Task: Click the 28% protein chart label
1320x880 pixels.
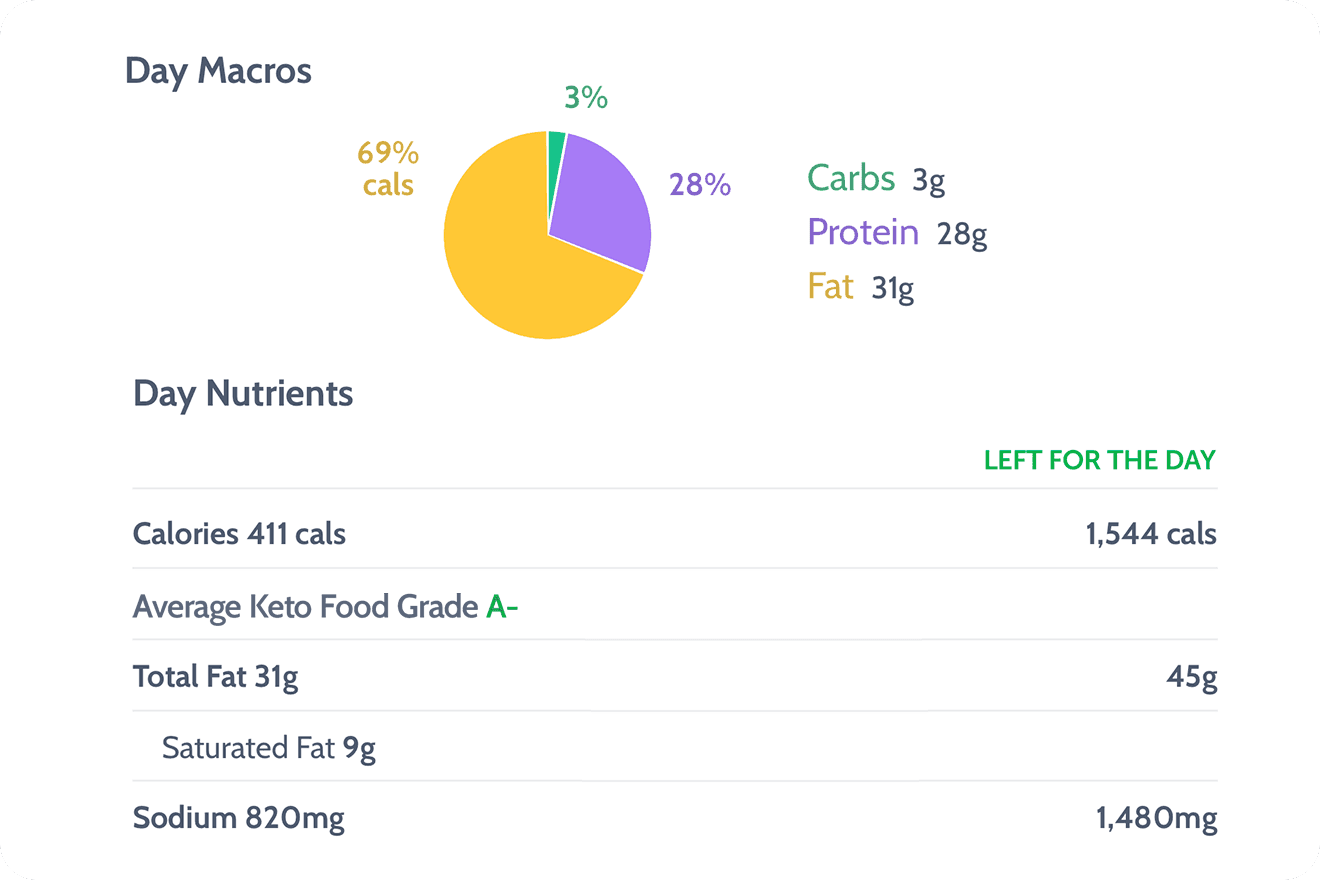Action: click(700, 185)
